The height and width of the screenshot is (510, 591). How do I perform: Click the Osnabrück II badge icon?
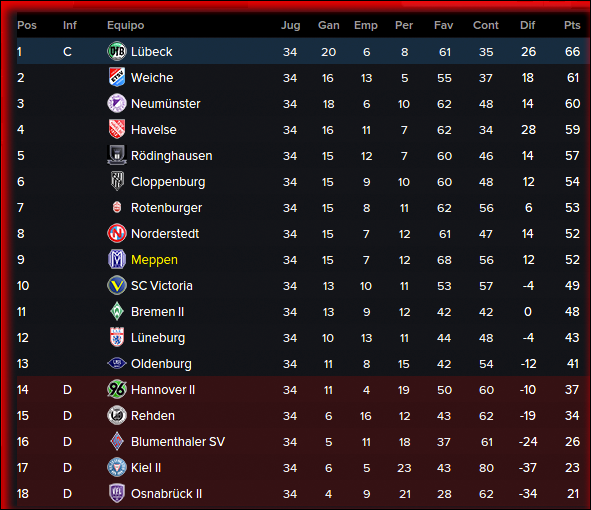117,493
